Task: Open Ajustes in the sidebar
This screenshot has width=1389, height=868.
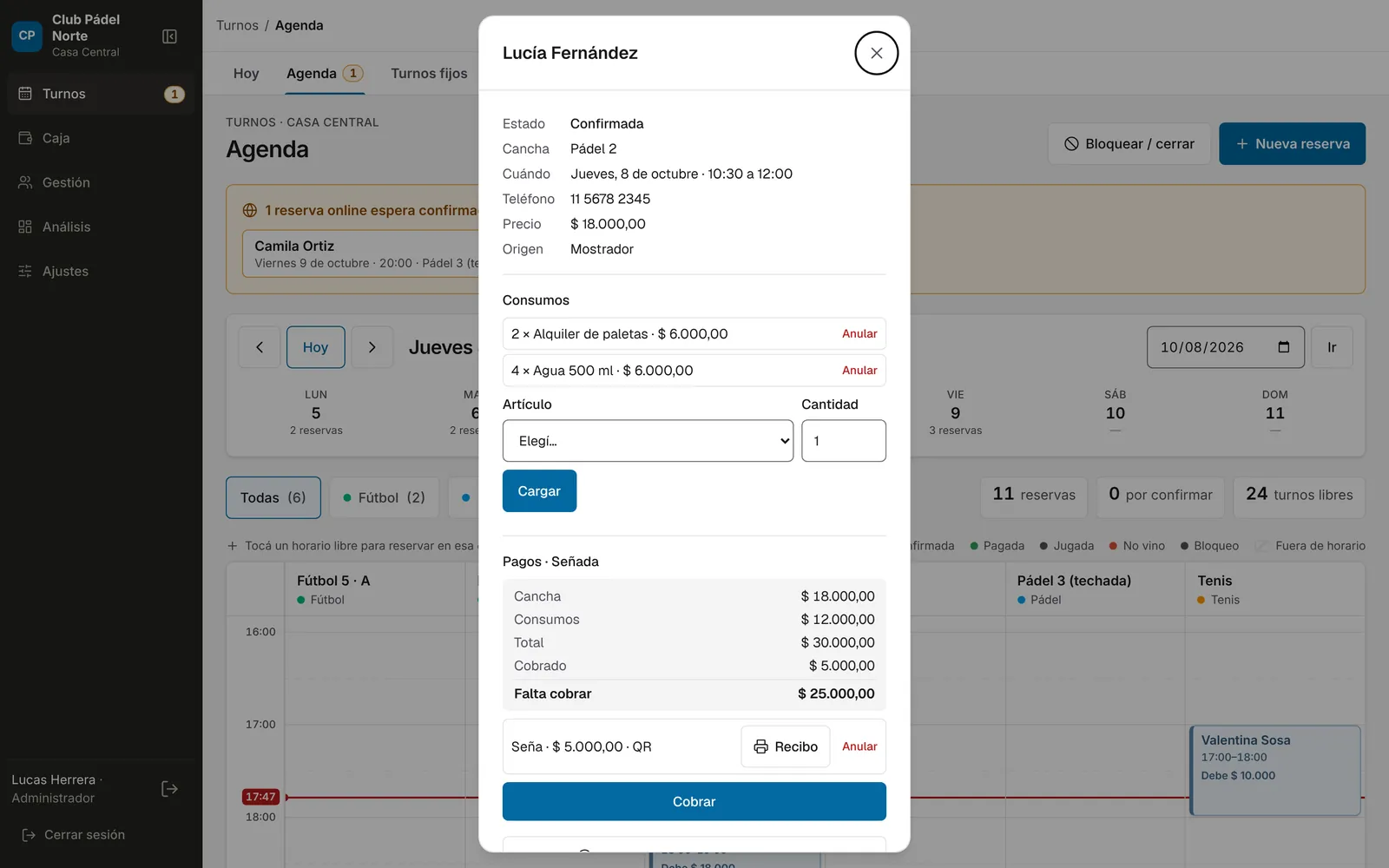Action: (101, 271)
